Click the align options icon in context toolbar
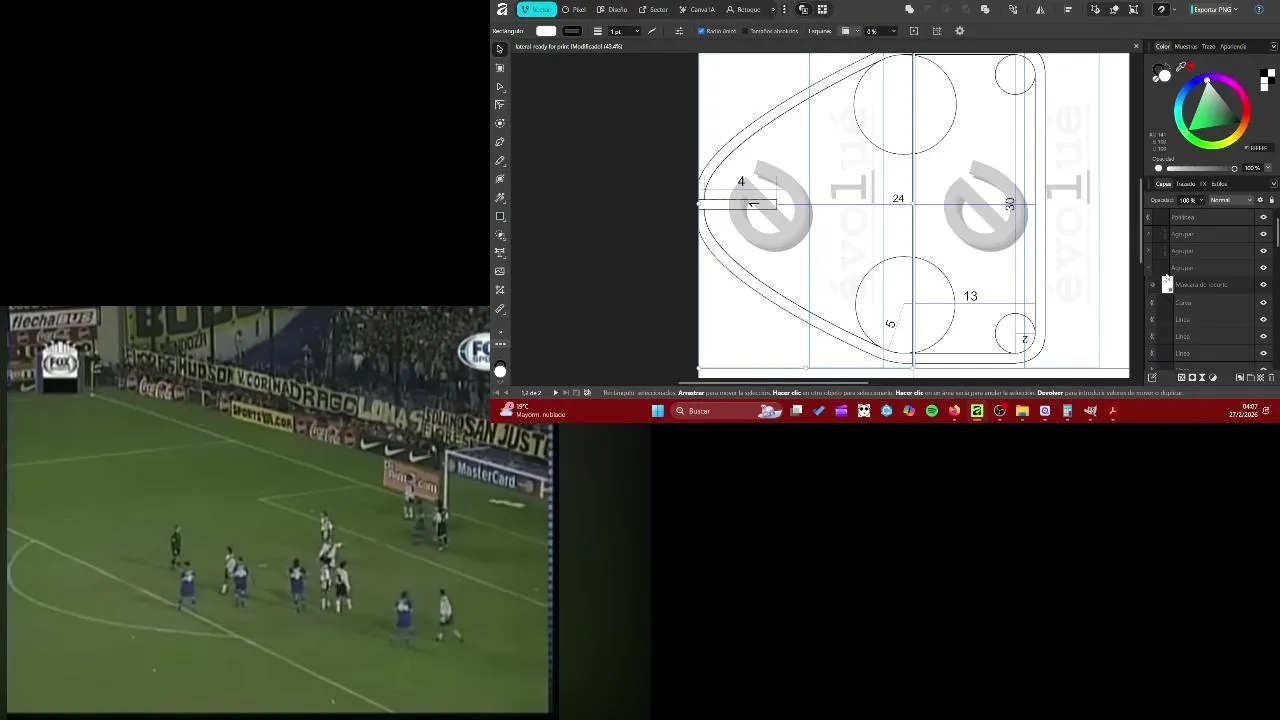Screen dimensions: 1280x720 click(679, 31)
